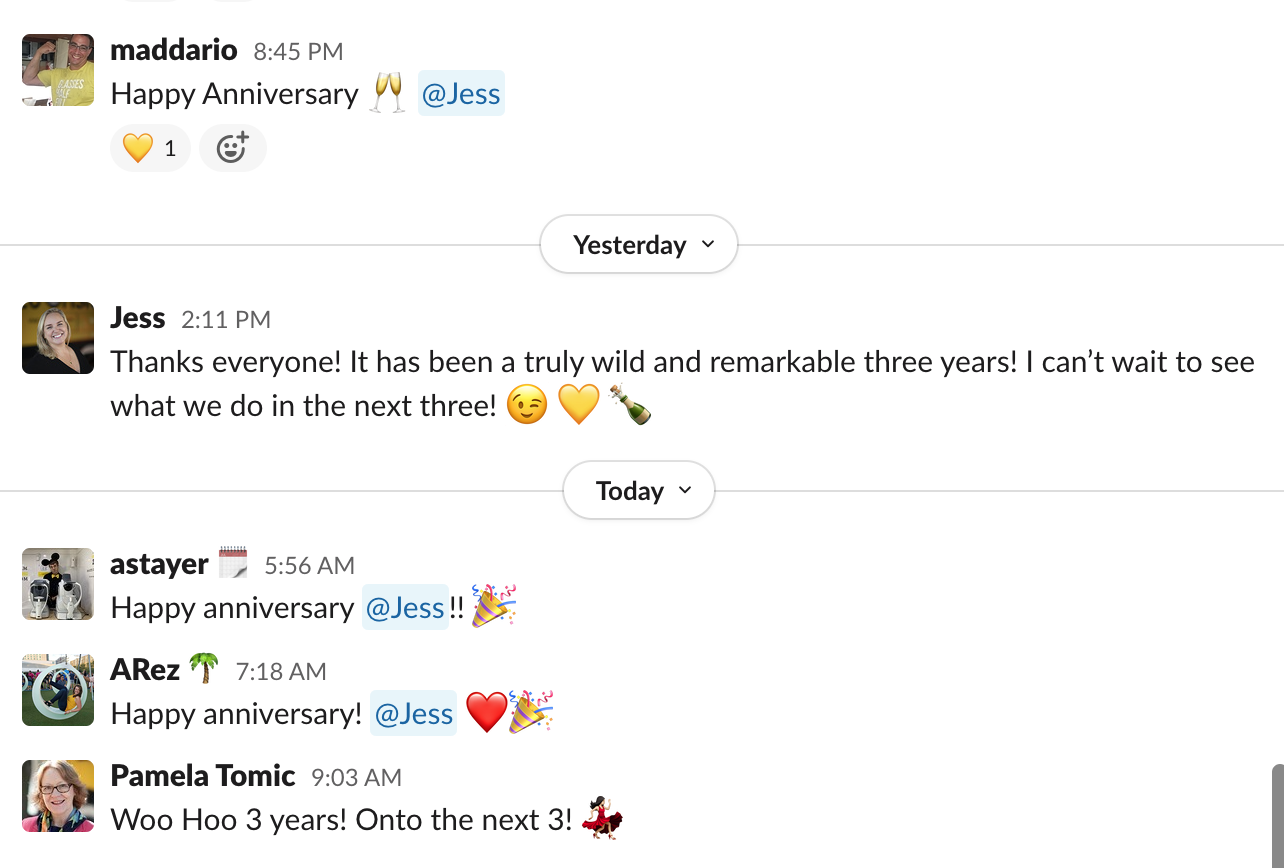The image size is (1284, 868).
Task: Click the 2:11 PM timestamp on Jess's message
Action: (x=226, y=320)
